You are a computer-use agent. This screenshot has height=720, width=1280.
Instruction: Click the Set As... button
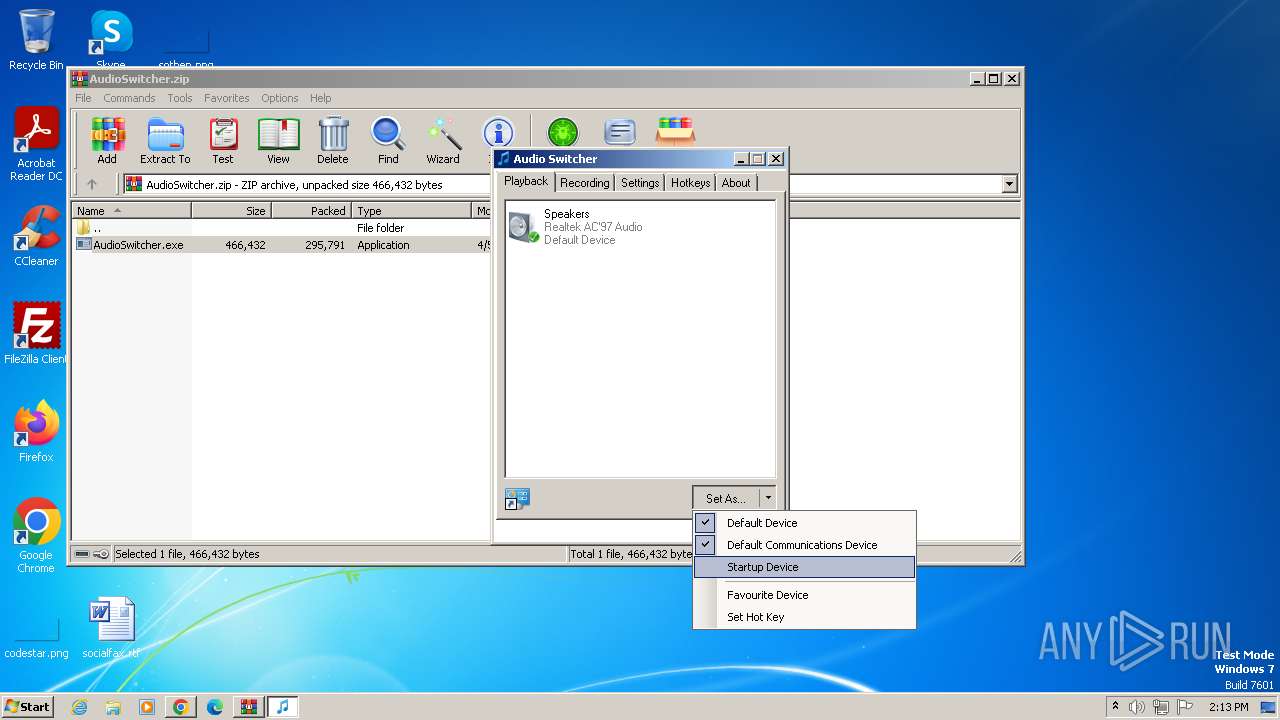pyautogui.click(x=726, y=498)
